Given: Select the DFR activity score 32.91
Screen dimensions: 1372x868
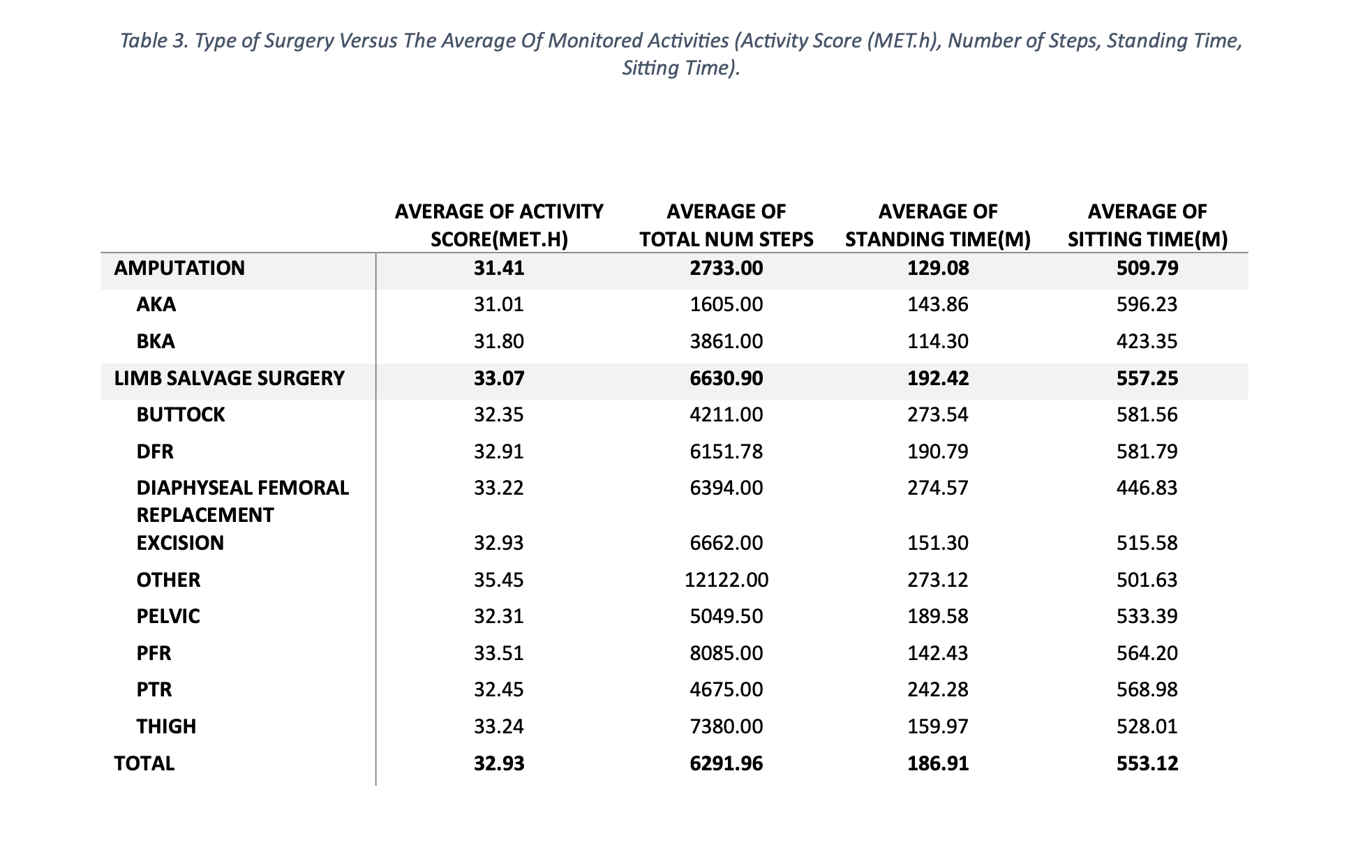Looking at the screenshot, I should (x=499, y=451).
